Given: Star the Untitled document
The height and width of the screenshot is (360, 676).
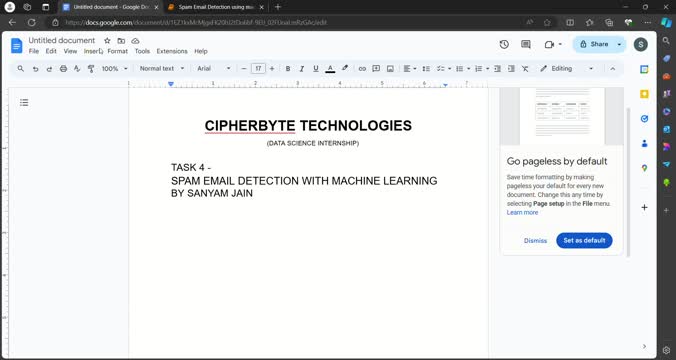Looking at the screenshot, I should 107,41.
